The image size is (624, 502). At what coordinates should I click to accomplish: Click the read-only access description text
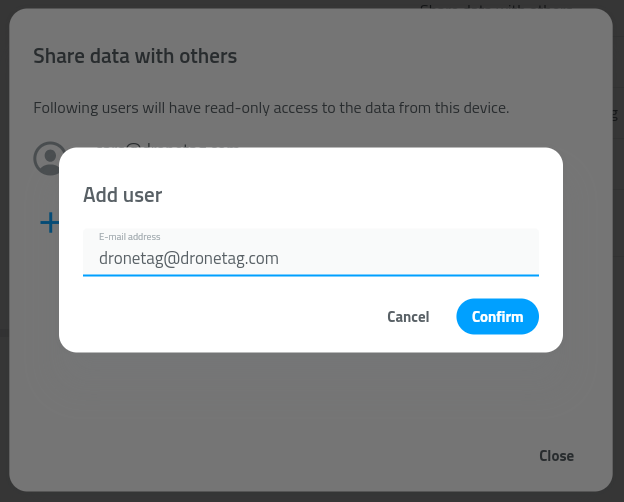[271, 108]
